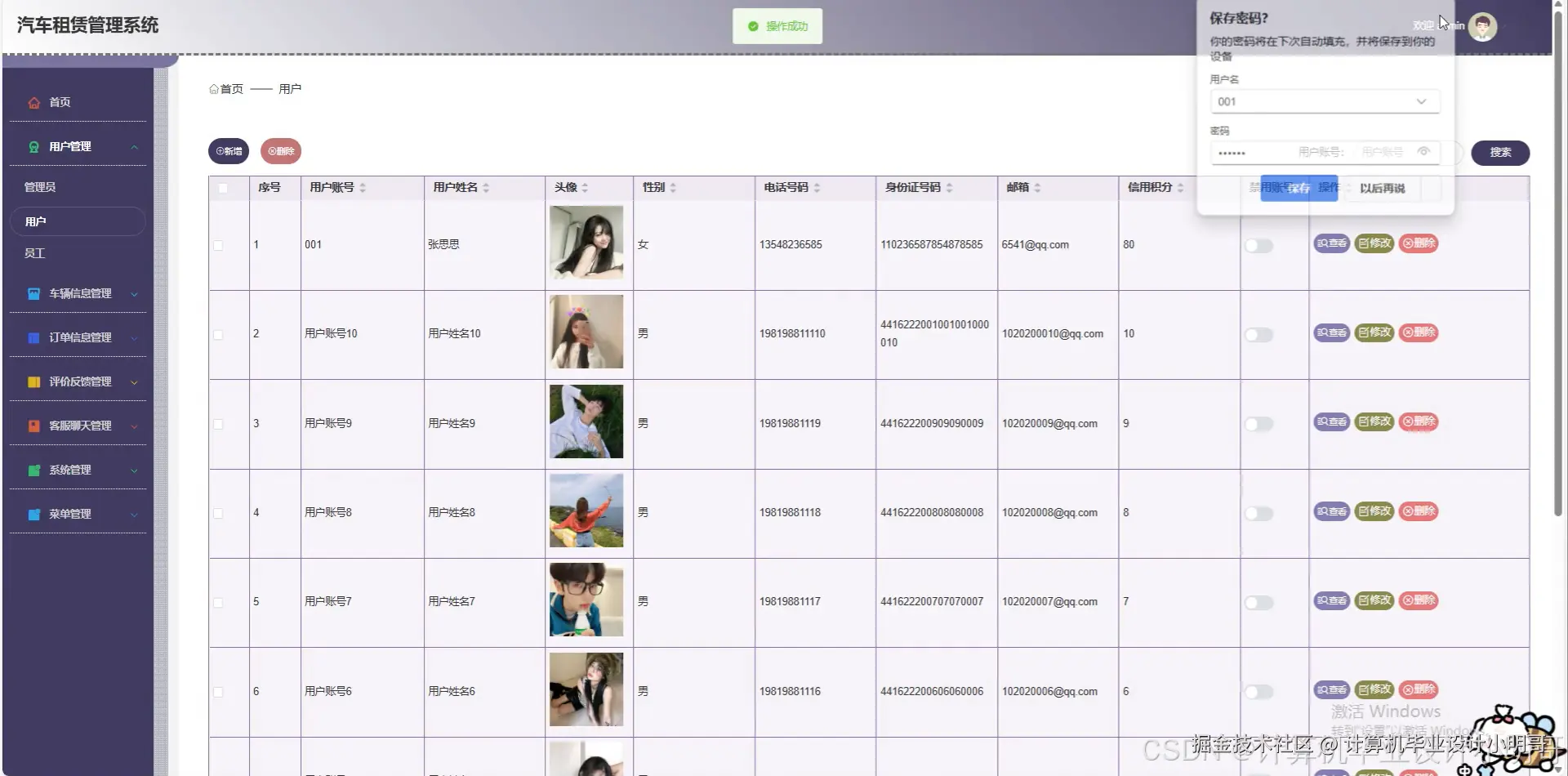Click the home icon in the sidebar

(x=33, y=102)
